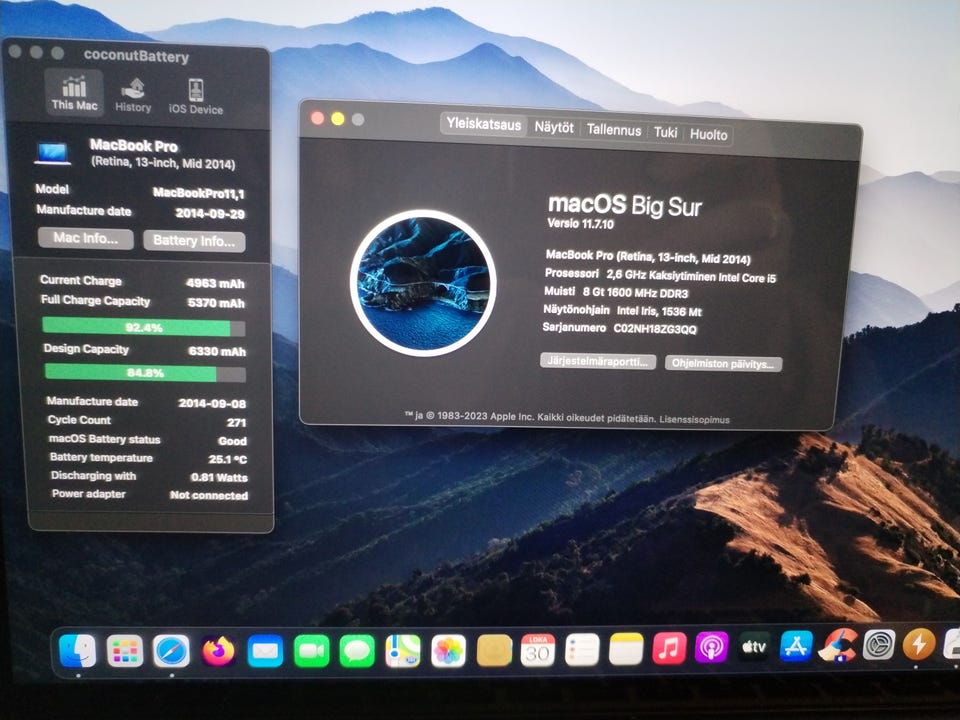The width and height of the screenshot is (960, 720).
Task: Open Finder from the Dock
Action: point(77,650)
